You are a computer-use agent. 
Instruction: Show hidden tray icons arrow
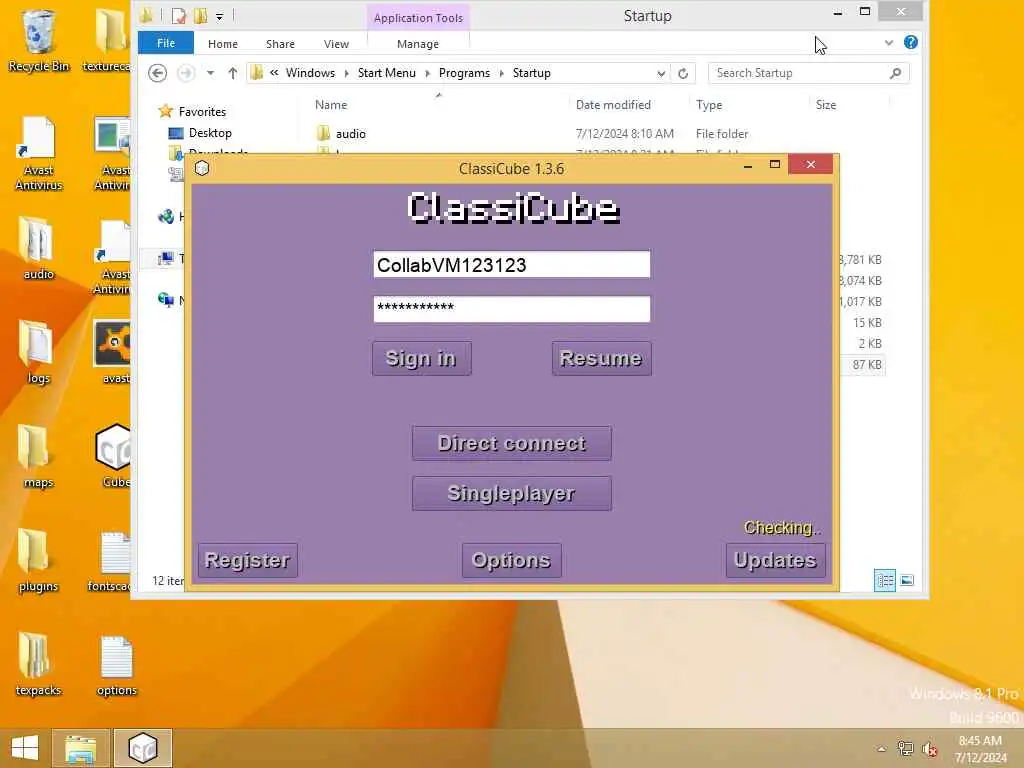pyautogui.click(x=882, y=749)
